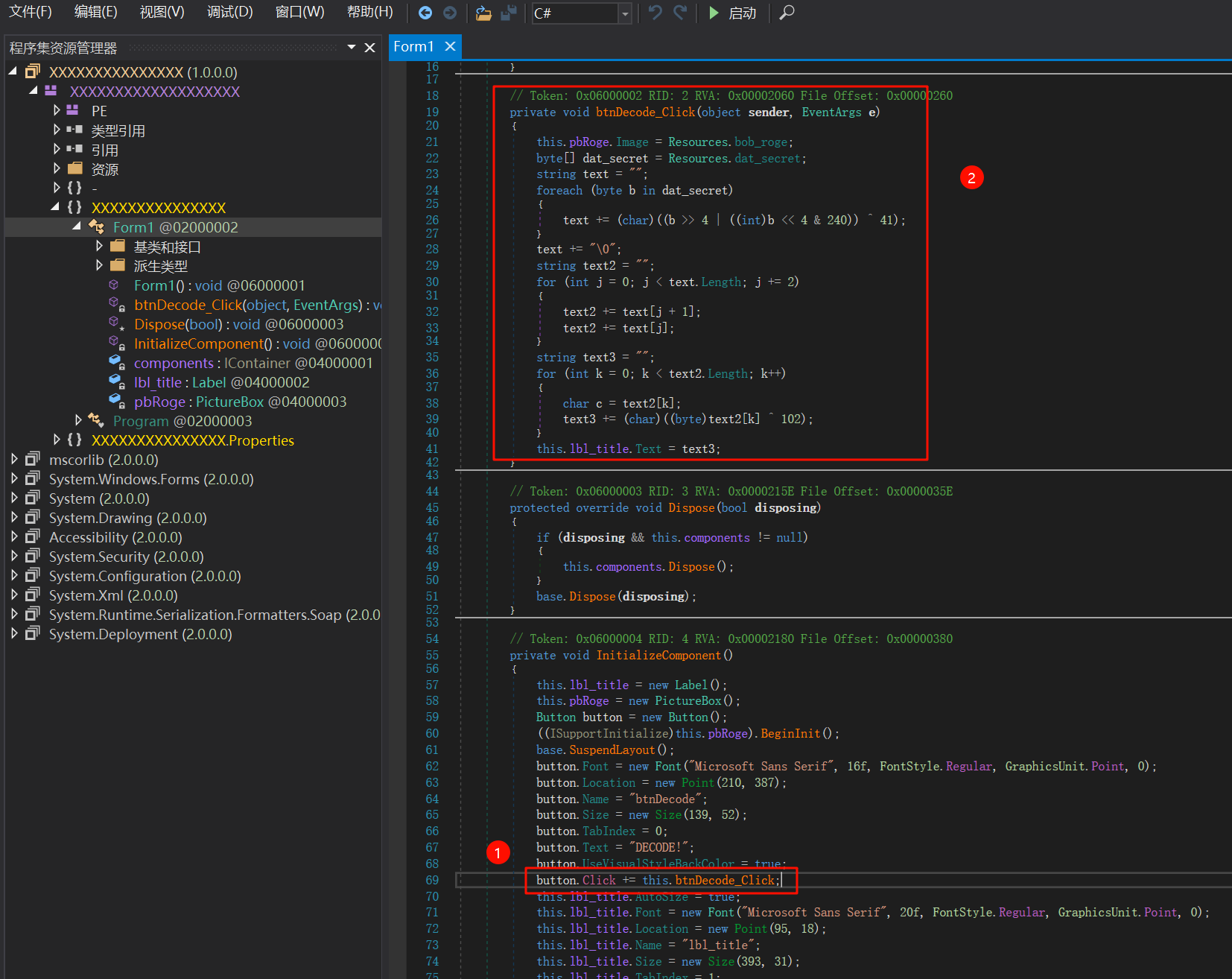Click the InitializeComponent method name in code
Image resolution: width=1232 pixels, height=979 pixels.
click(x=658, y=655)
